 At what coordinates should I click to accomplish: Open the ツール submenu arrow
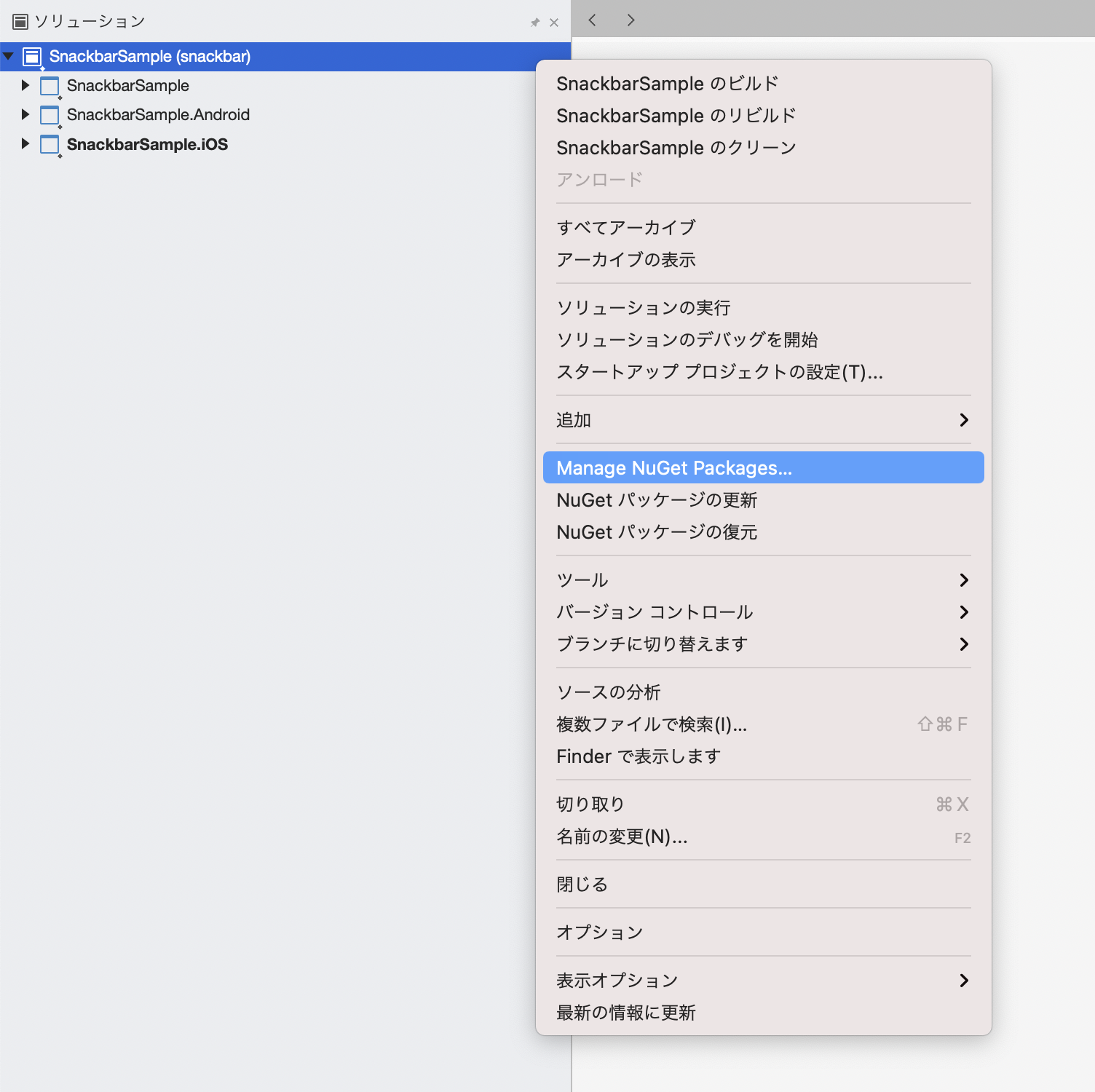point(964,580)
